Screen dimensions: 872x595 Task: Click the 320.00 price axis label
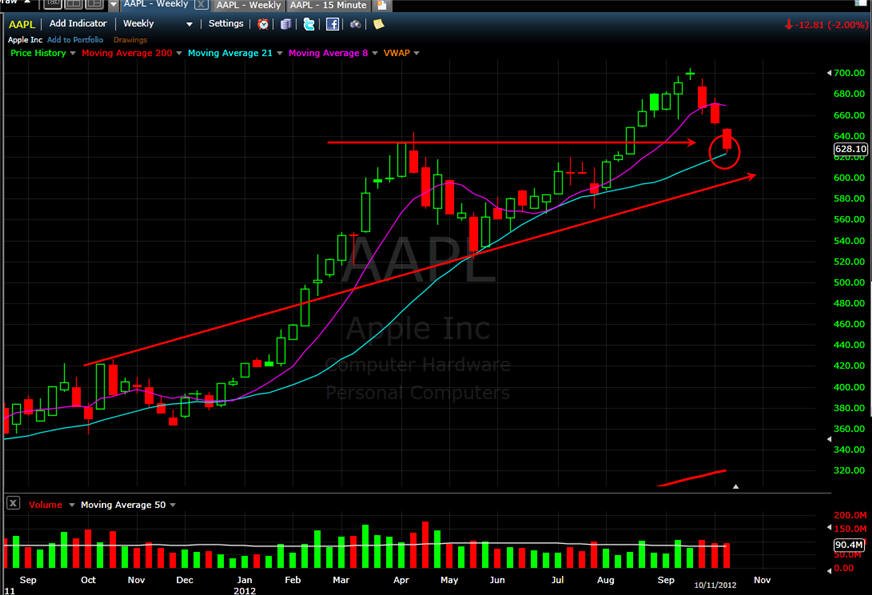coord(849,470)
